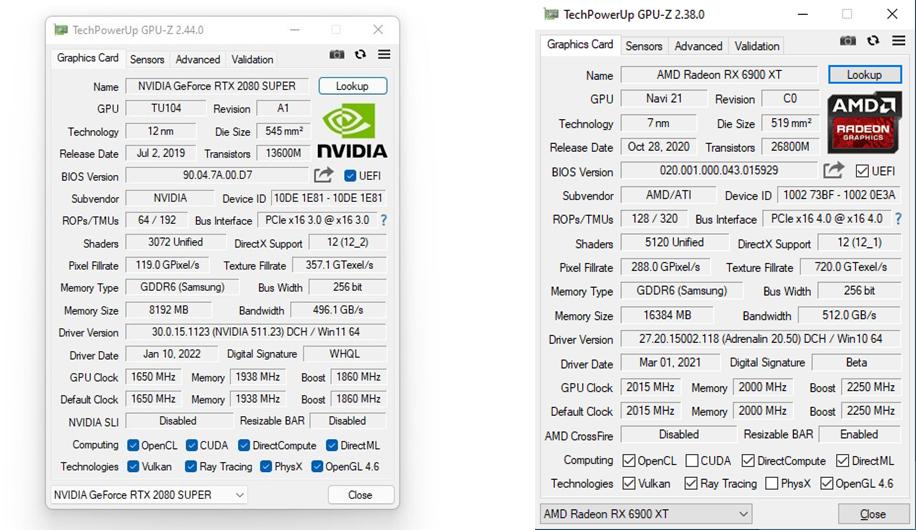The image size is (916, 530).
Task: Switch to Advanced tab in GPU-Z 2.38.0
Action: point(698,46)
